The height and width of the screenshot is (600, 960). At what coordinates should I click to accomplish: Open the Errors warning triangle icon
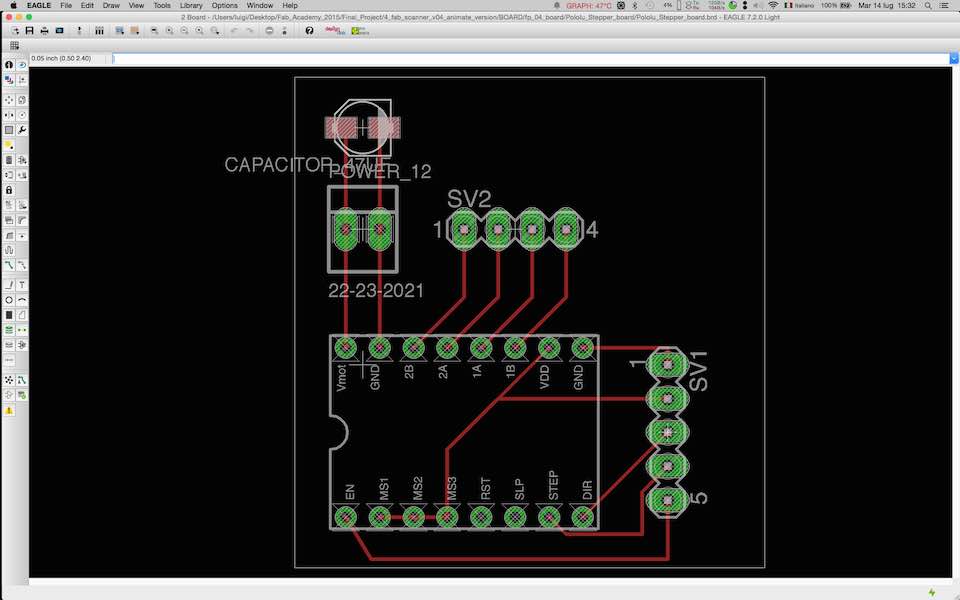9,410
